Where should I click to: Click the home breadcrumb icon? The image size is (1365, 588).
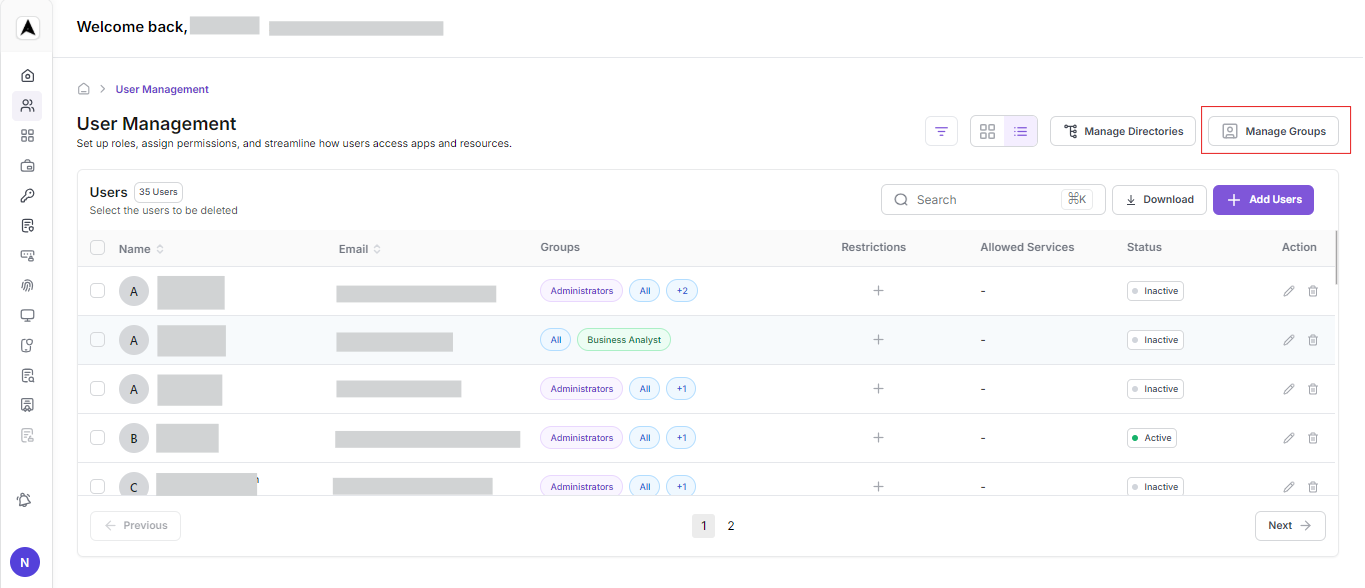point(84,88)
